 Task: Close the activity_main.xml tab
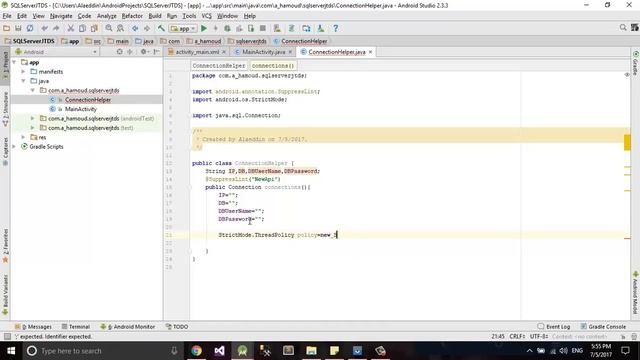click(224, 52)
